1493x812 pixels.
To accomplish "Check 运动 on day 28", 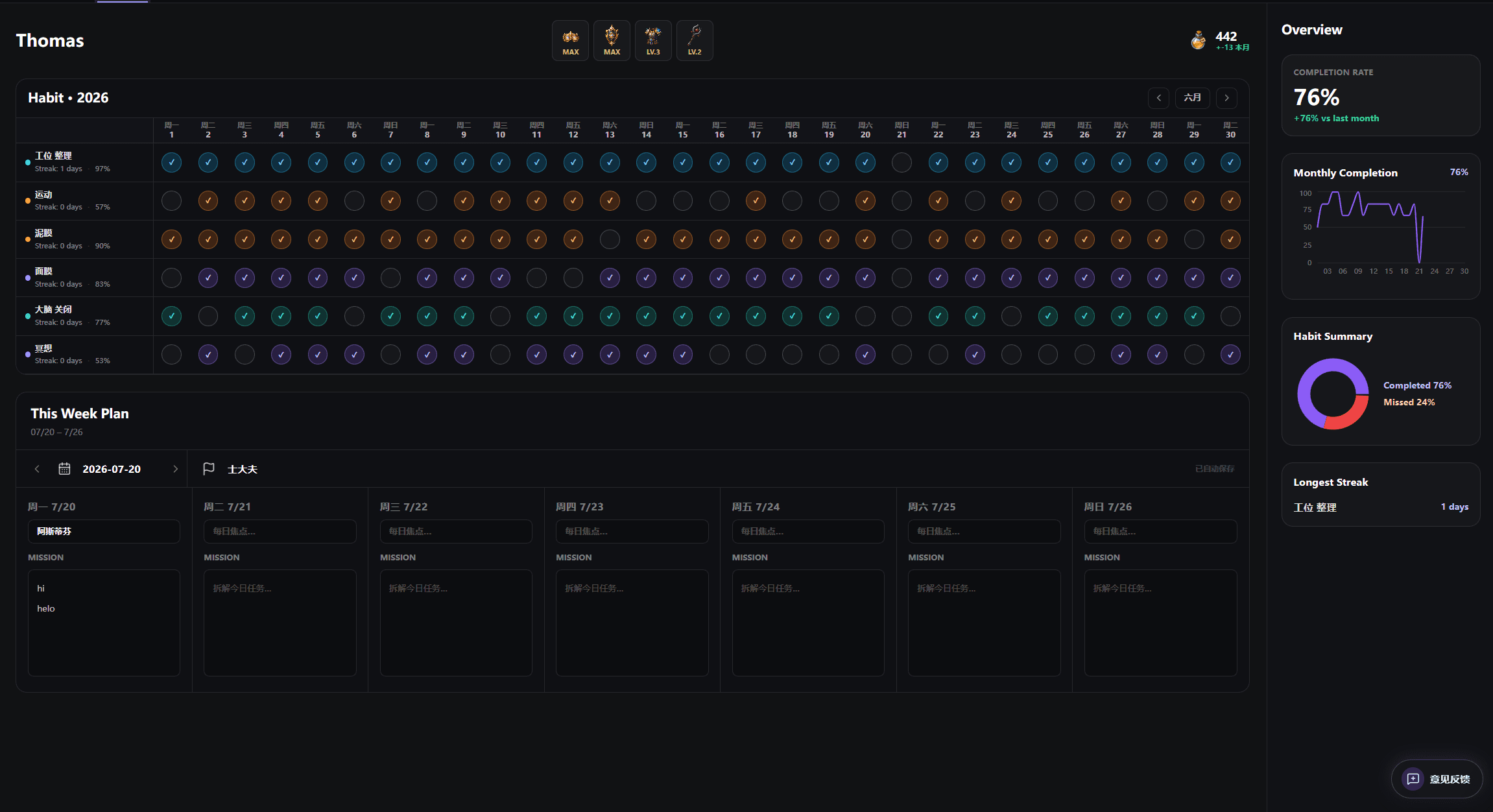I will point(1157,200).
